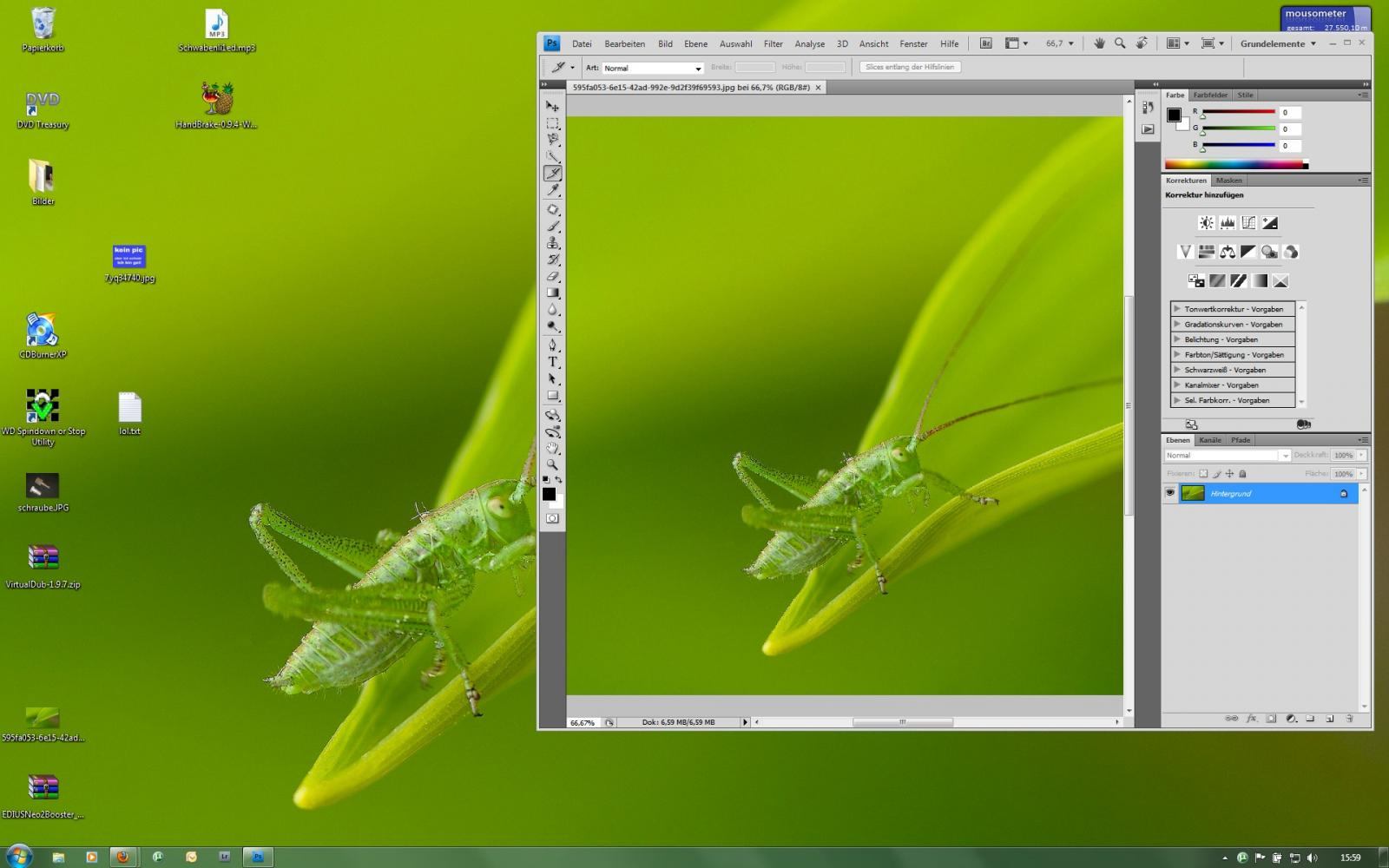This screenshot has width=1389, height=868.
Task: Open the Fläche slider arrow
Action: (x=1361, y=474)
